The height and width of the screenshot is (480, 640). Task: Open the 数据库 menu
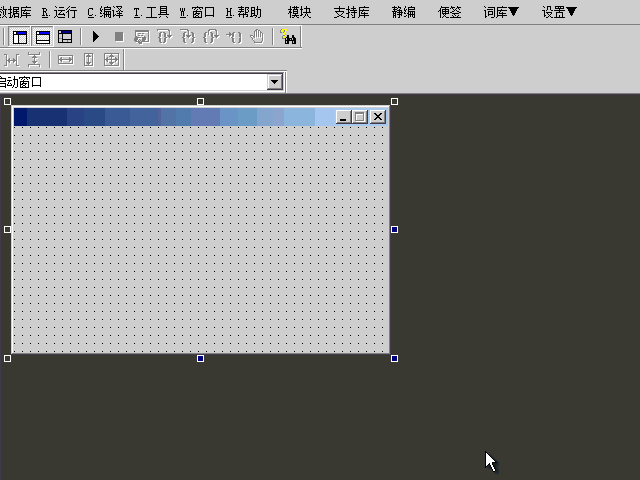point(16,12)
